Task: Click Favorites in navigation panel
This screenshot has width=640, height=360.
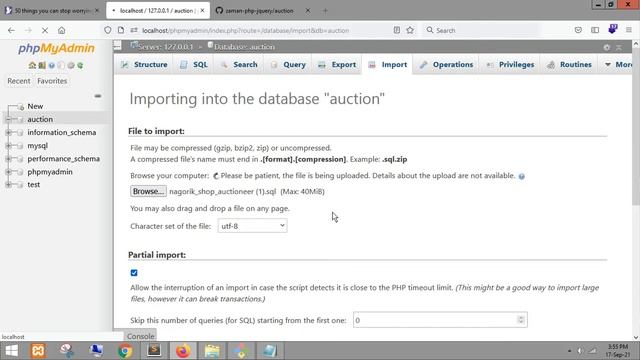Action: [52, 81]
